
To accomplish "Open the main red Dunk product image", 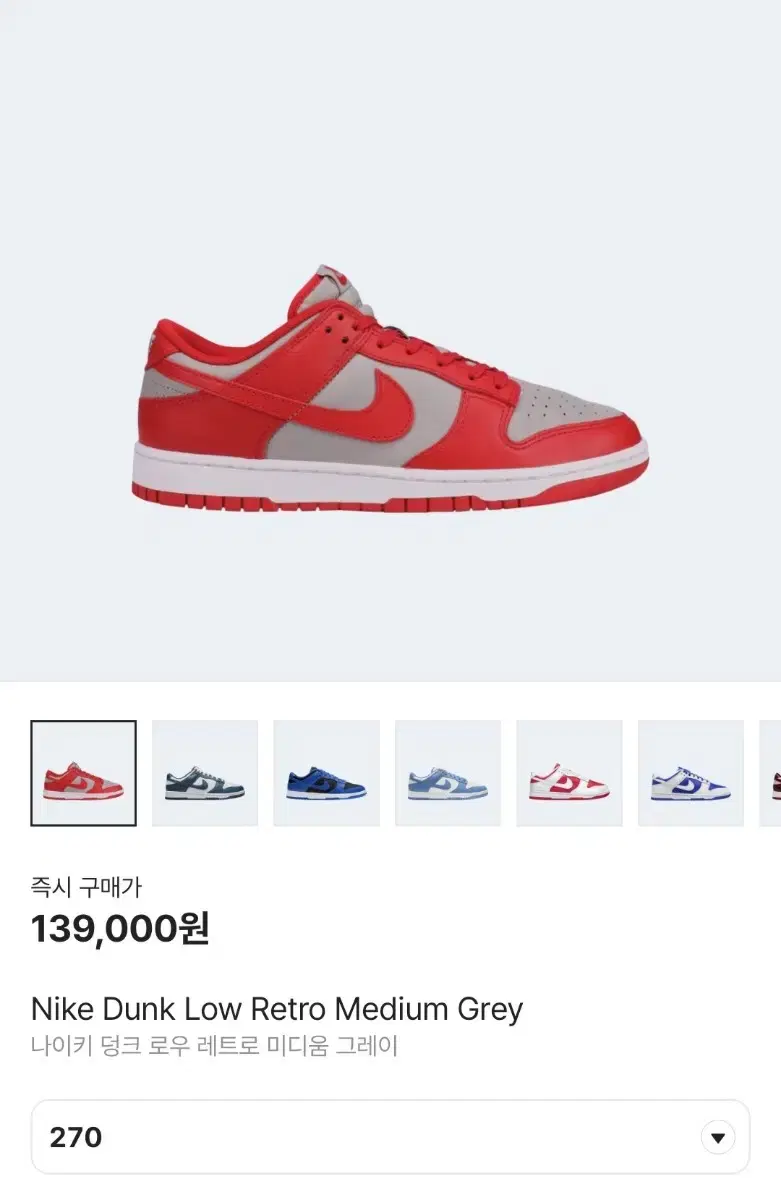I will (x=390, y=388).
